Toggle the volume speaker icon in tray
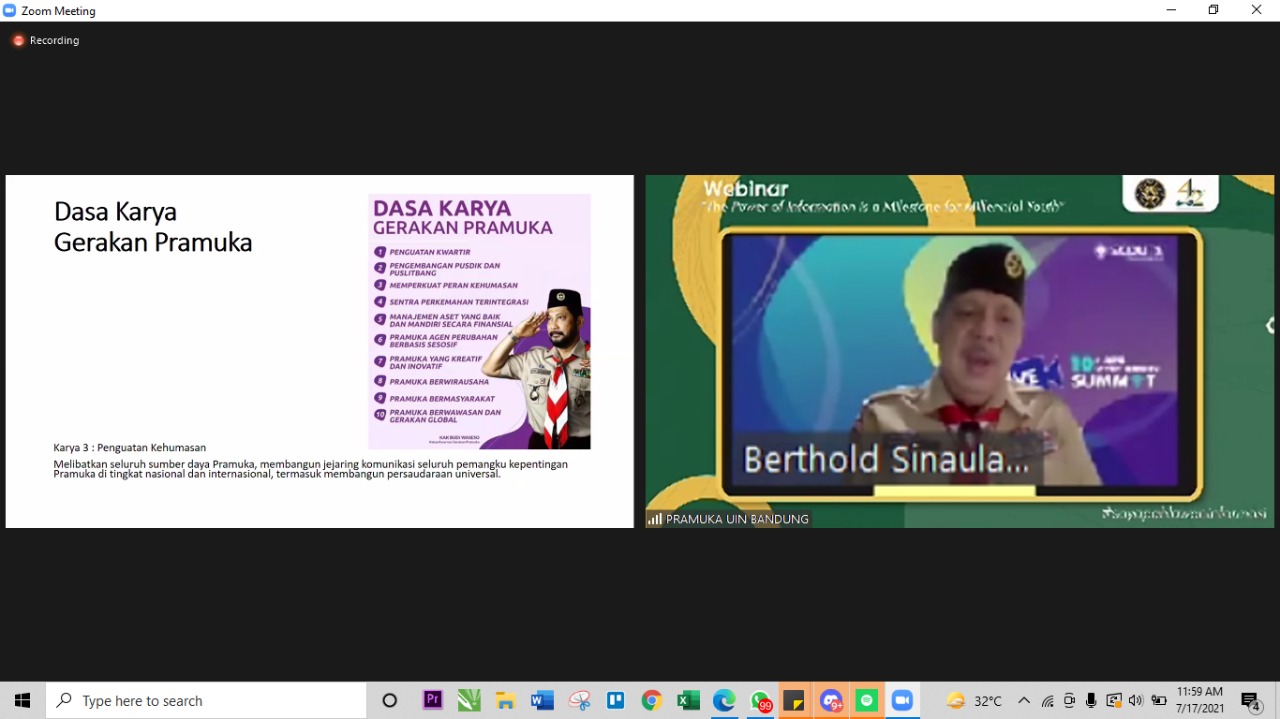 click(1136, 700)
